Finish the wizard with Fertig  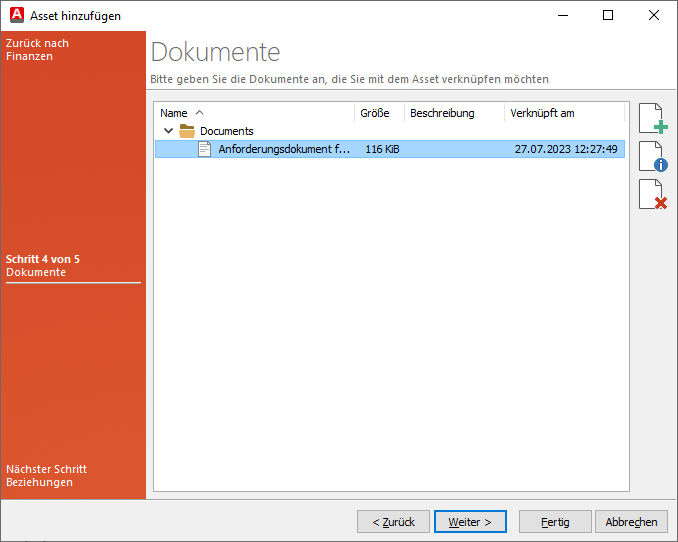[x=555, y=522]
